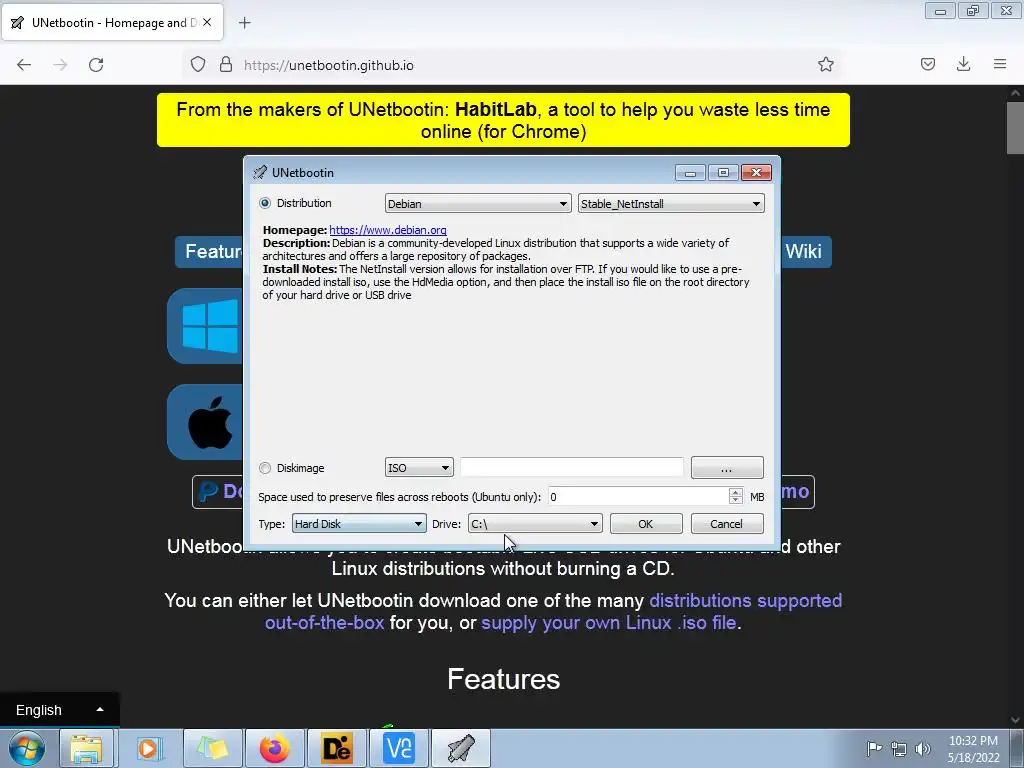Open Windows Explorer from taskbar
This screenshot has width=1024, height=768.
coord(87,748)
